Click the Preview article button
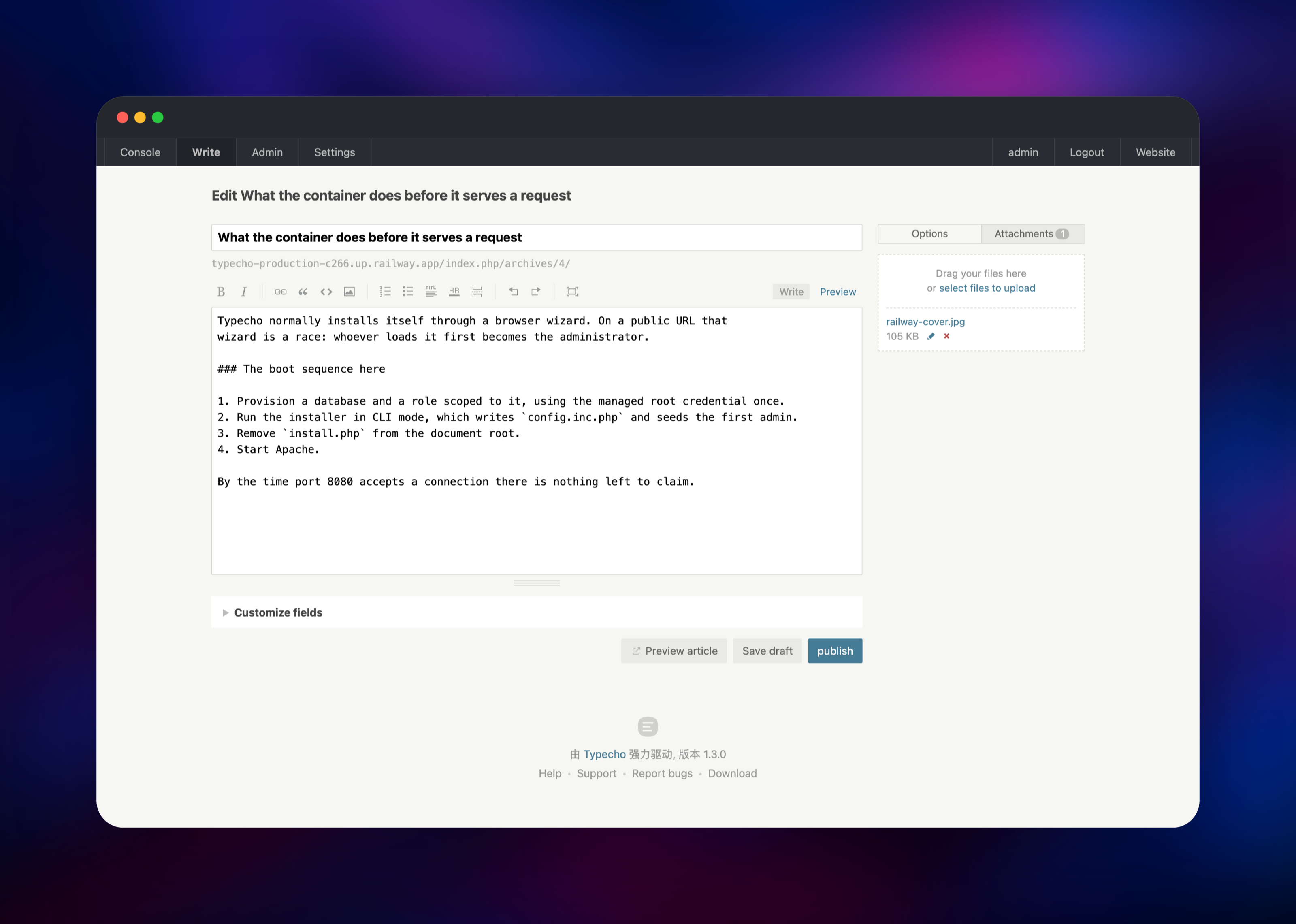 coord(674,651)
